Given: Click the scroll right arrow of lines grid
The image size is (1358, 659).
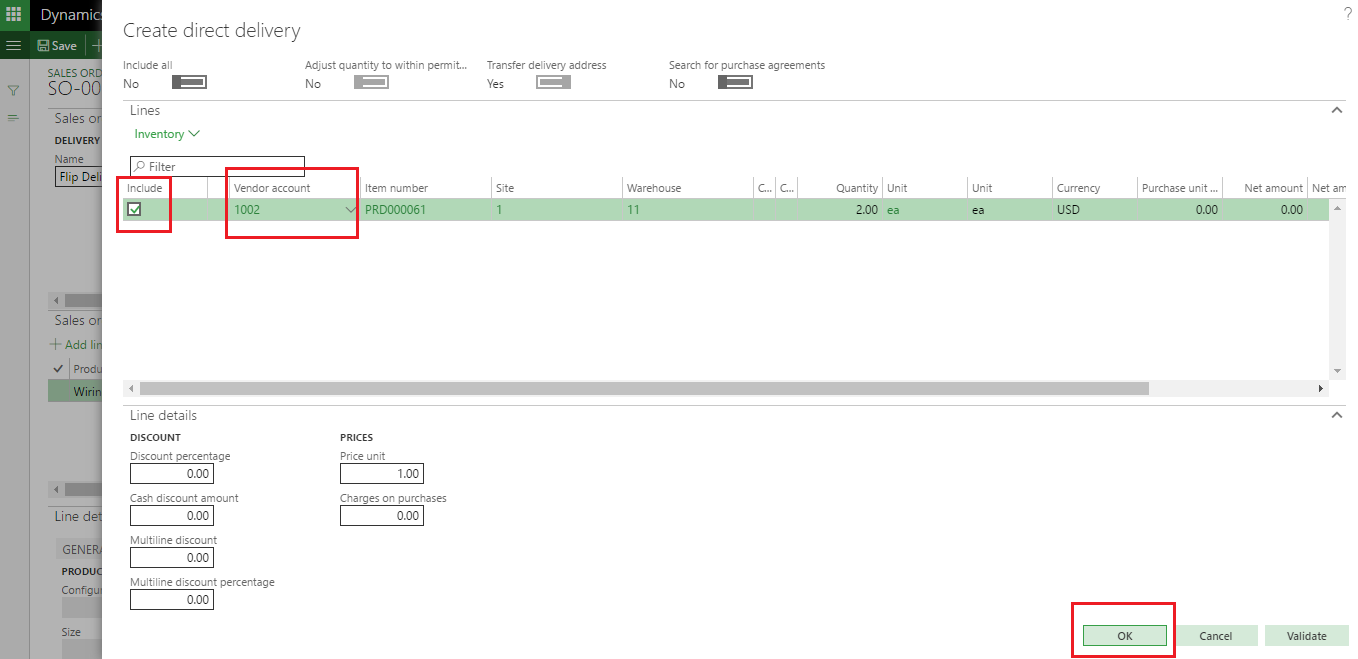Looking at the screenshot, I should point(1321,388).
